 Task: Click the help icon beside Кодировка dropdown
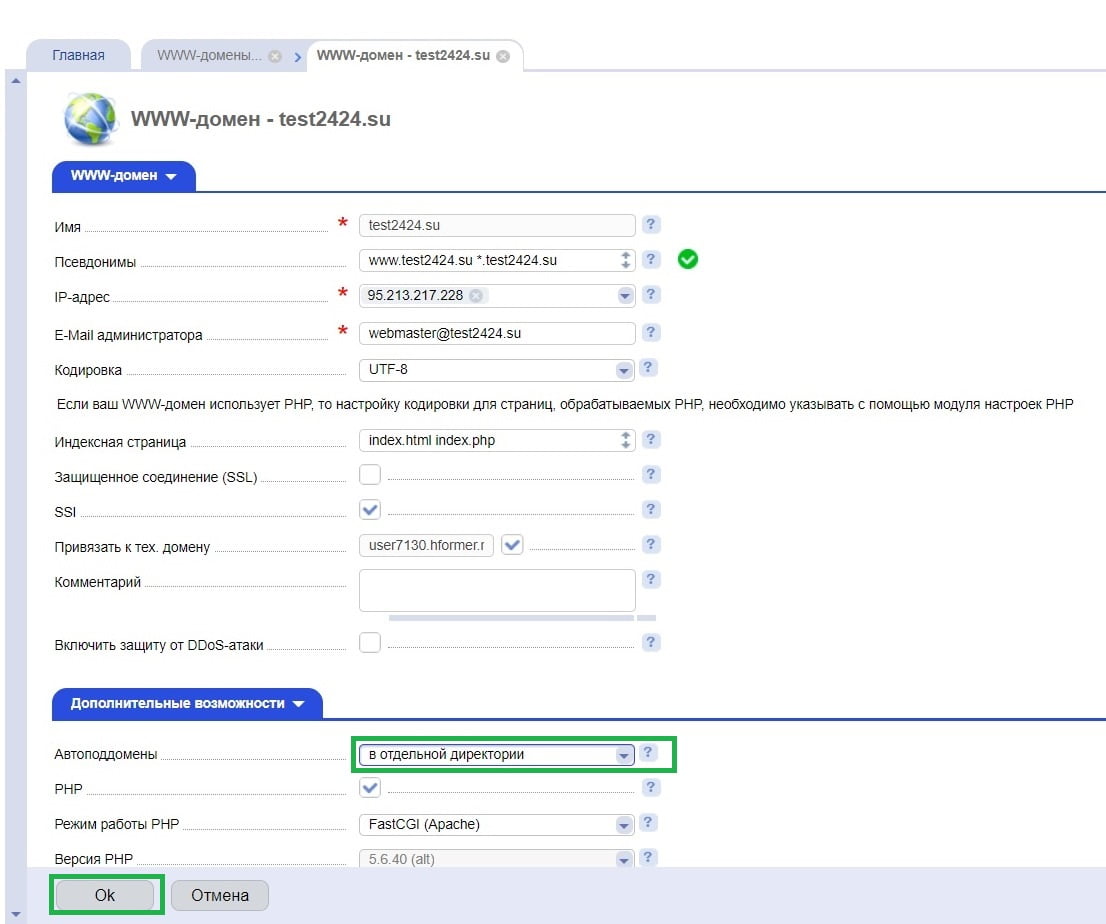(649, 368)
